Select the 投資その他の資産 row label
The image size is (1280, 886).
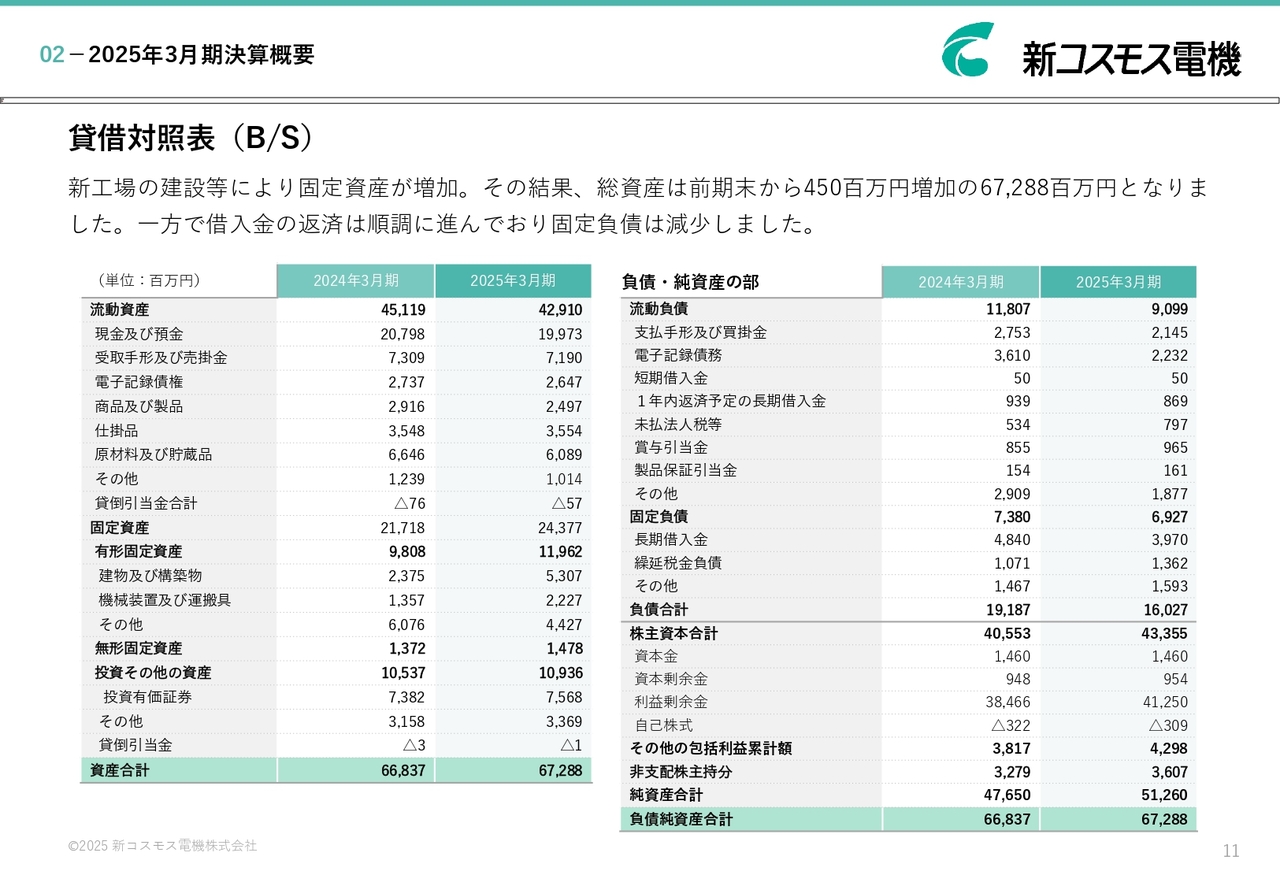153,673
